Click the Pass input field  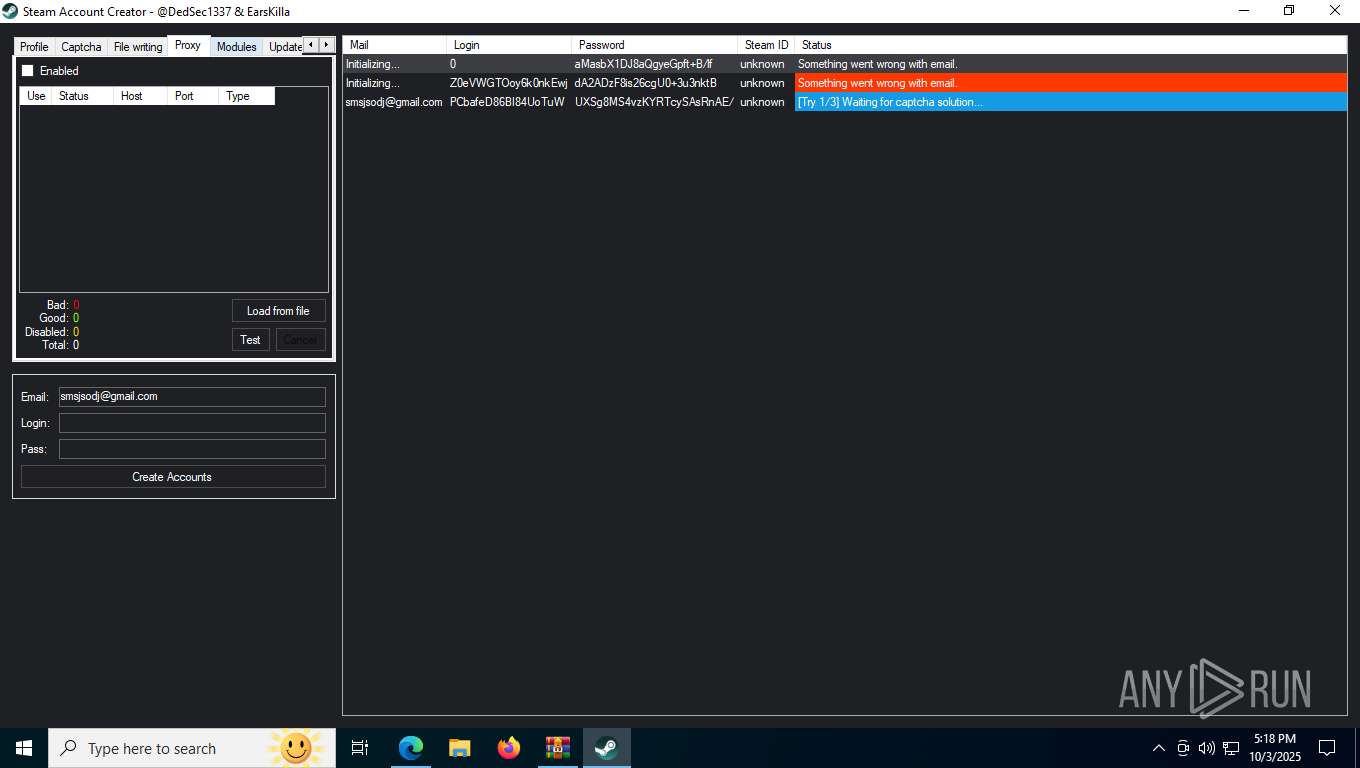pos(192,449)
